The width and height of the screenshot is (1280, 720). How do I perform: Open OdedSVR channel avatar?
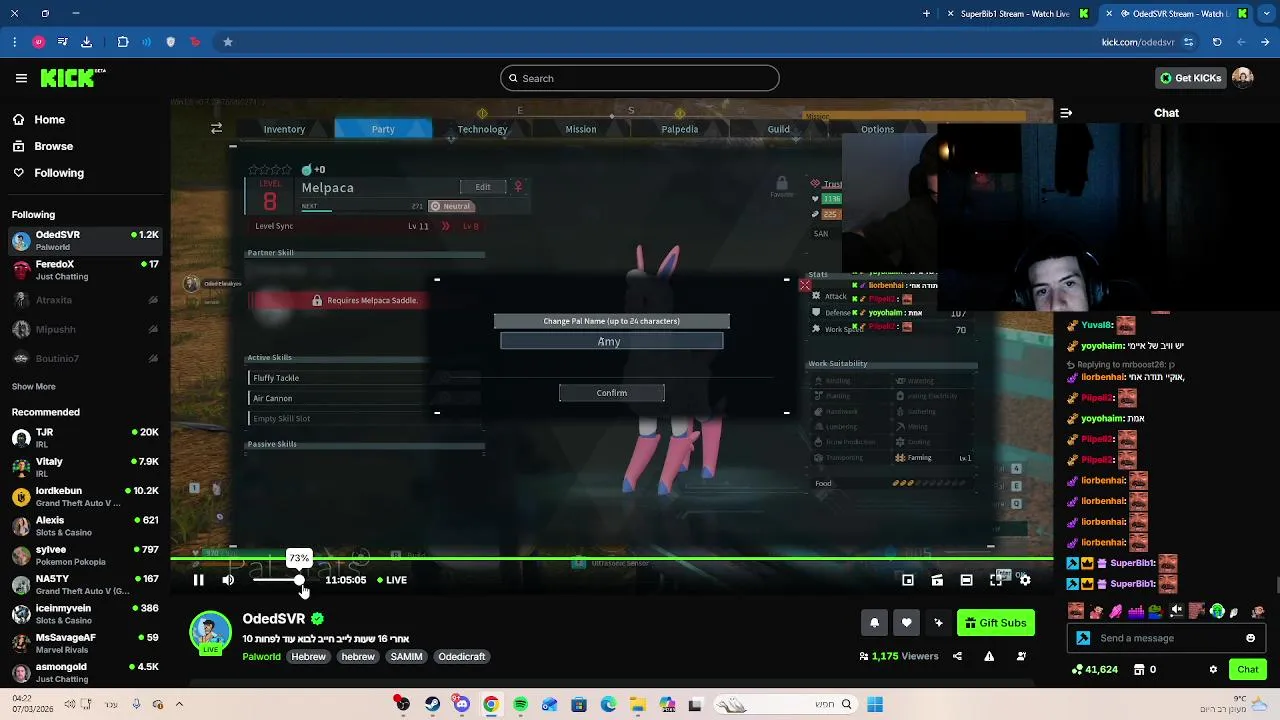[x=210, y=634]
